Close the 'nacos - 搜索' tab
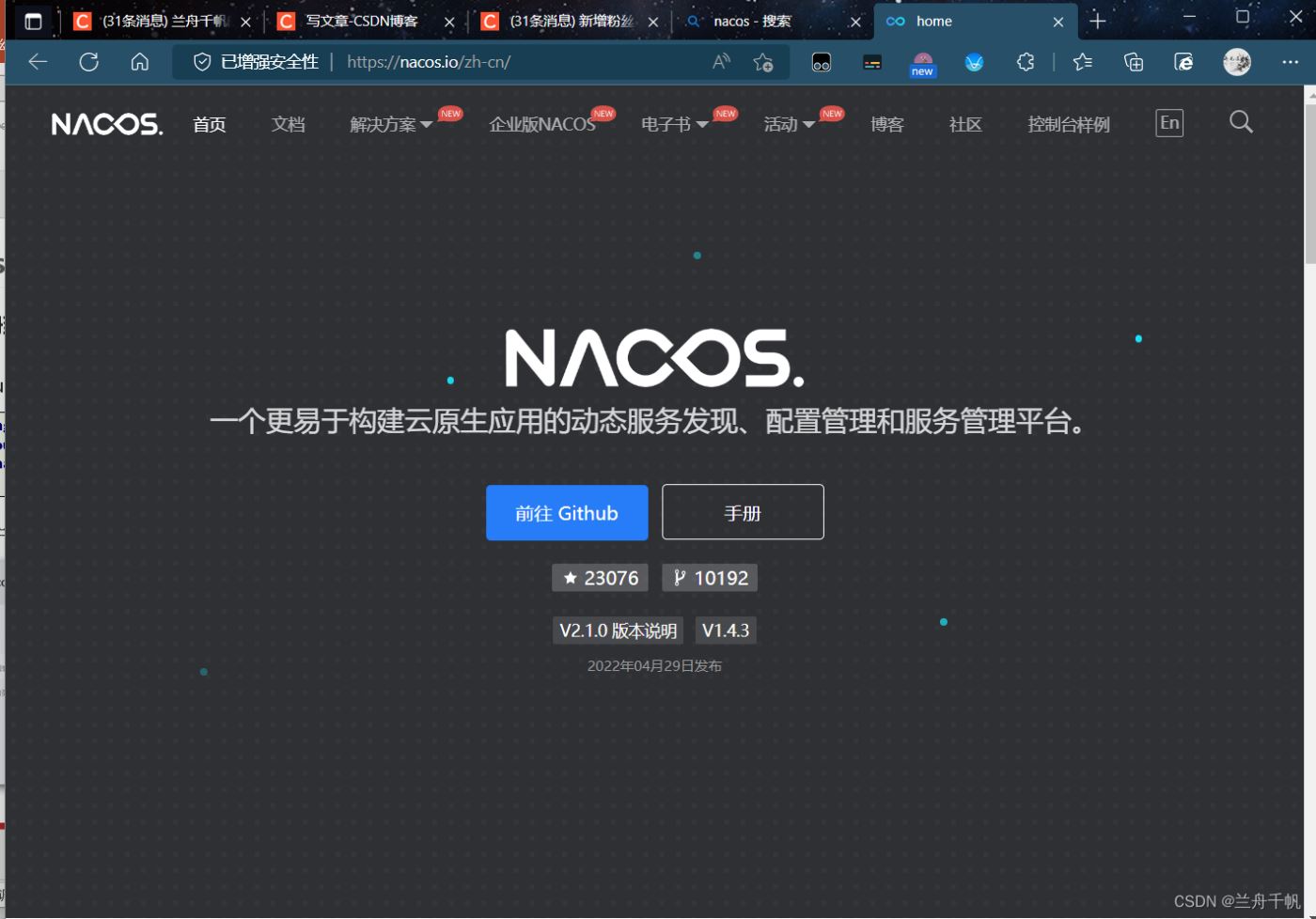The height and width of the screenshot is (919, 1316). [855, 22]
